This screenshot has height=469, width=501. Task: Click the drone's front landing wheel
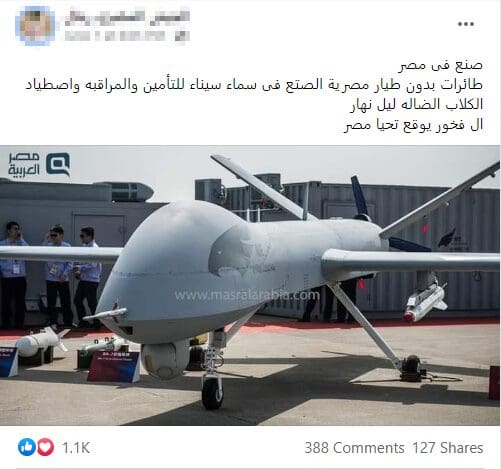point(212,393)
